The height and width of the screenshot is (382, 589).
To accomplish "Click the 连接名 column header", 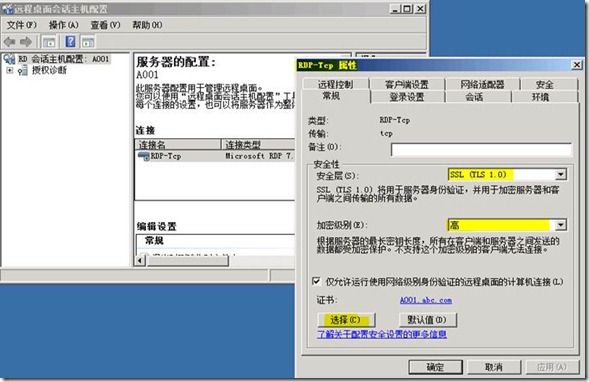I will (x=178, y=144).
